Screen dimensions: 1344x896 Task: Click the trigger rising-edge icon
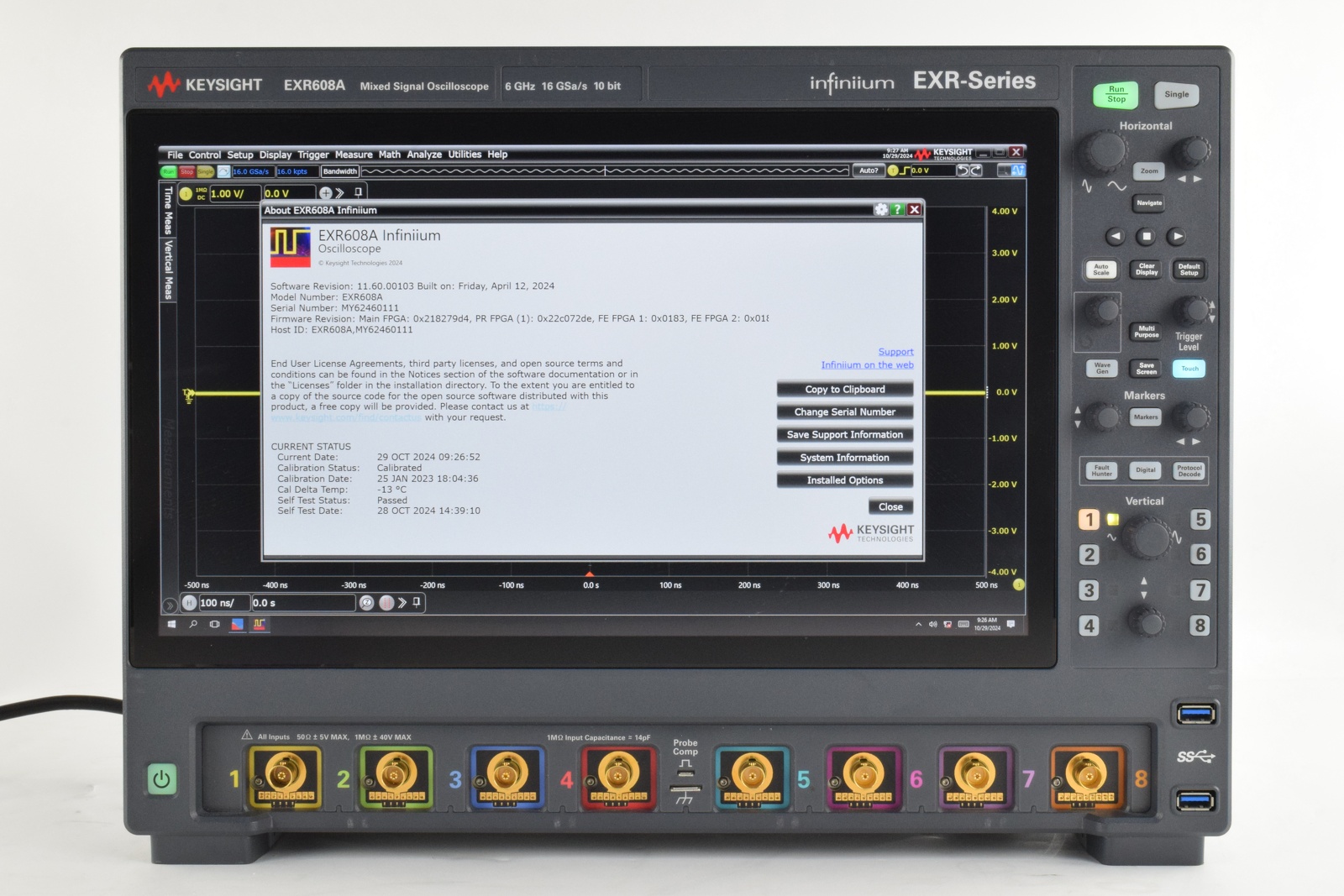[905, 170]
